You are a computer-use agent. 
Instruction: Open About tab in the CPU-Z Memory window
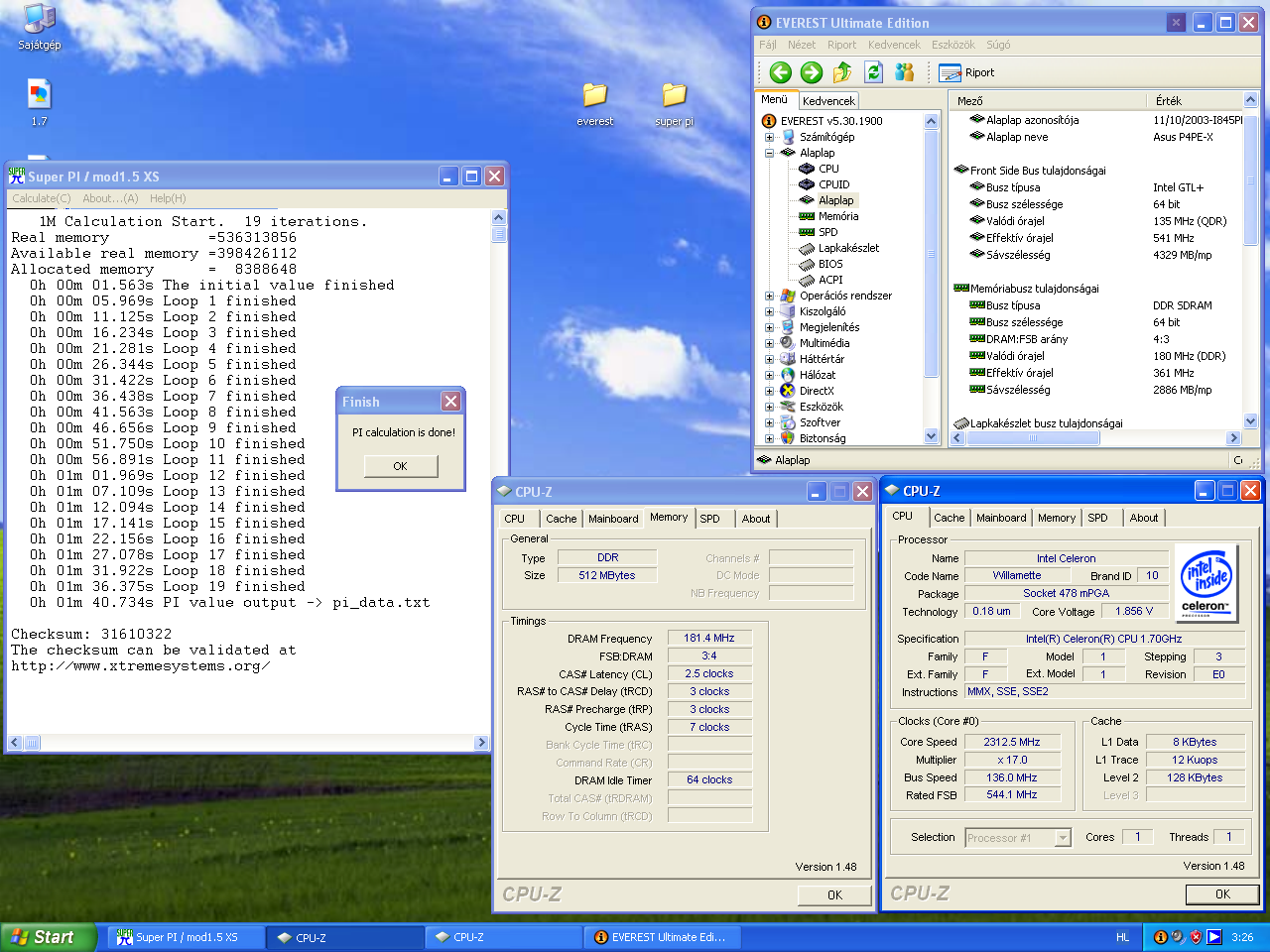(x=756, y=519)
